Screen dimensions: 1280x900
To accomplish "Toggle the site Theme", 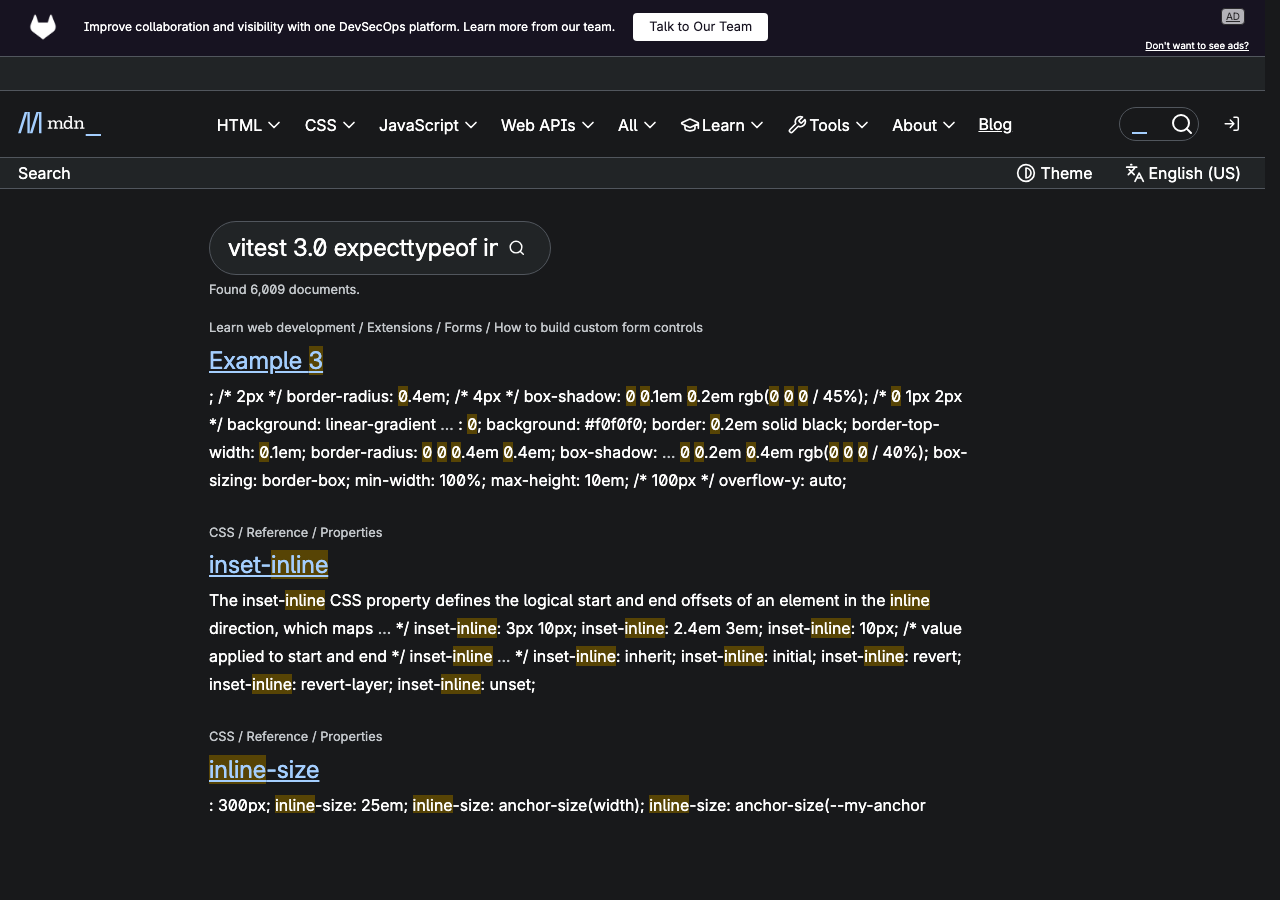I will point(1054,173).
